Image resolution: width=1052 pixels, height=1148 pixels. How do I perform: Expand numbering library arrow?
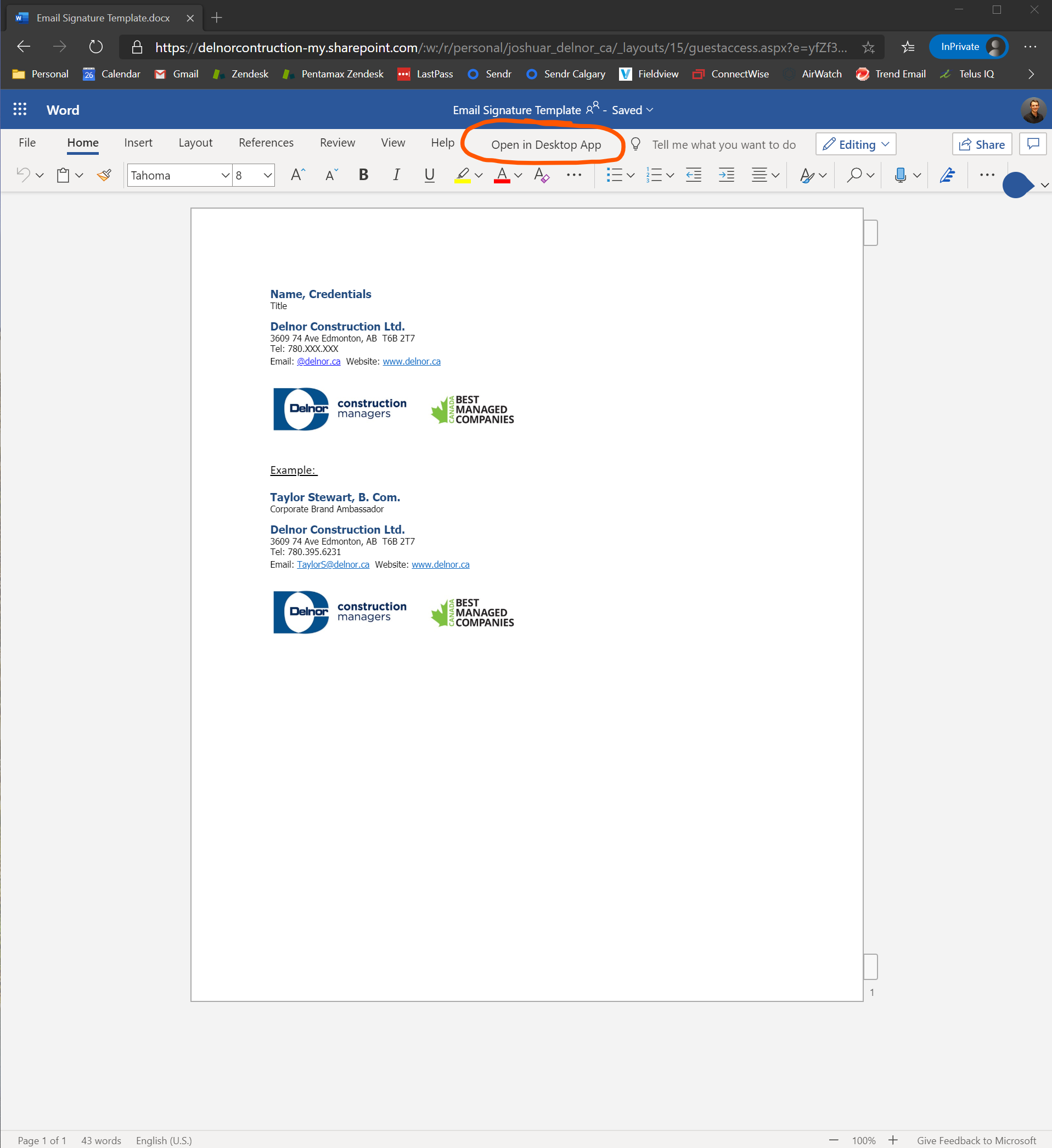670,175
